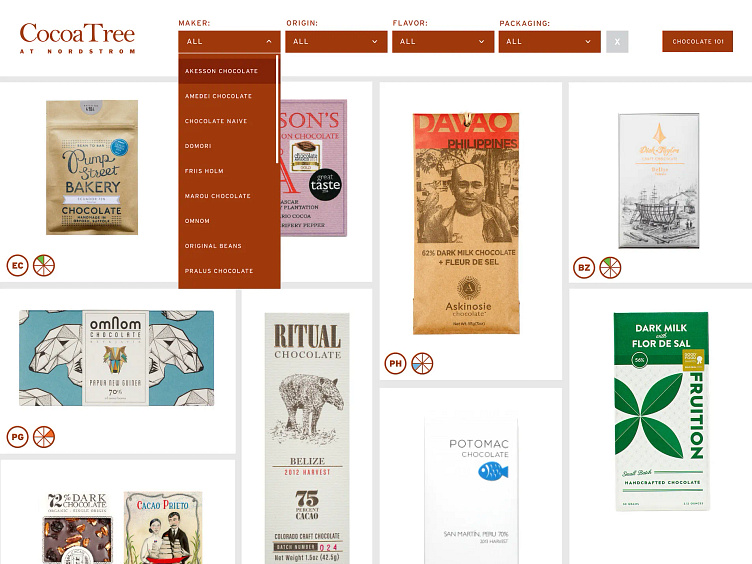Open the Flavor dropdown
Image resolution: width=752 pixels, height=564 pixels.
(443, 42)
